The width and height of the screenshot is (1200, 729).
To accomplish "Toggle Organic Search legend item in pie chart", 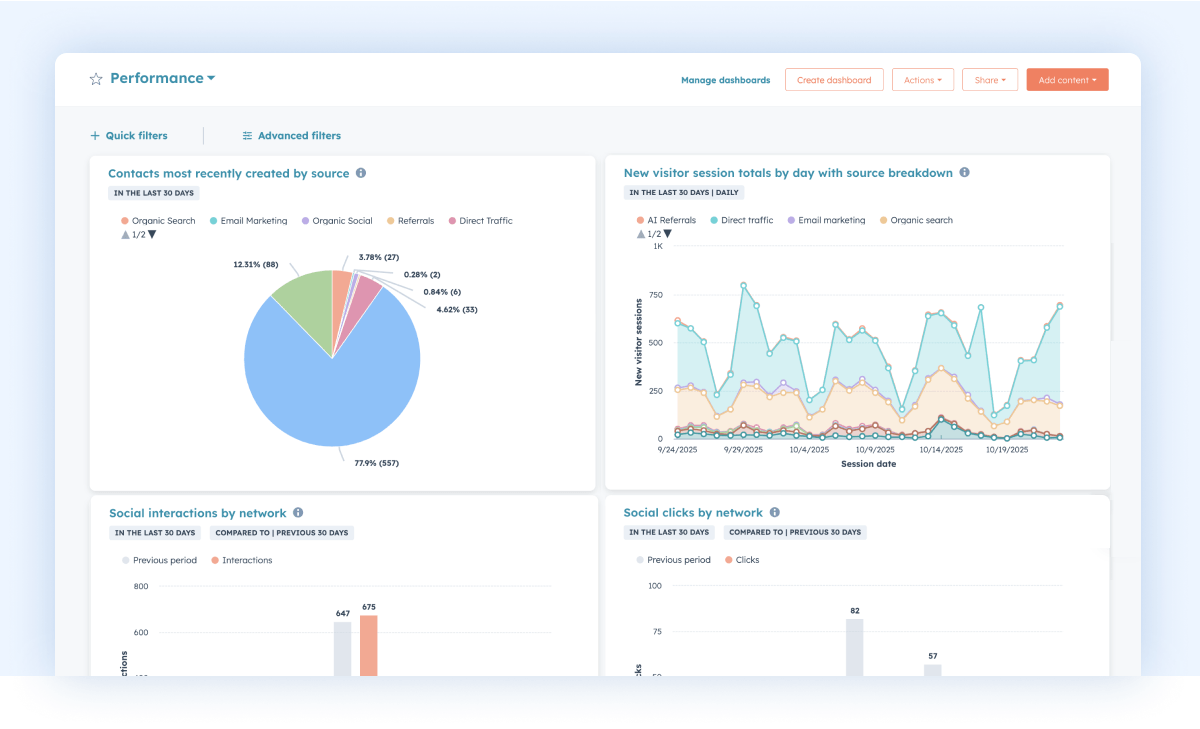I will point(158,221).
